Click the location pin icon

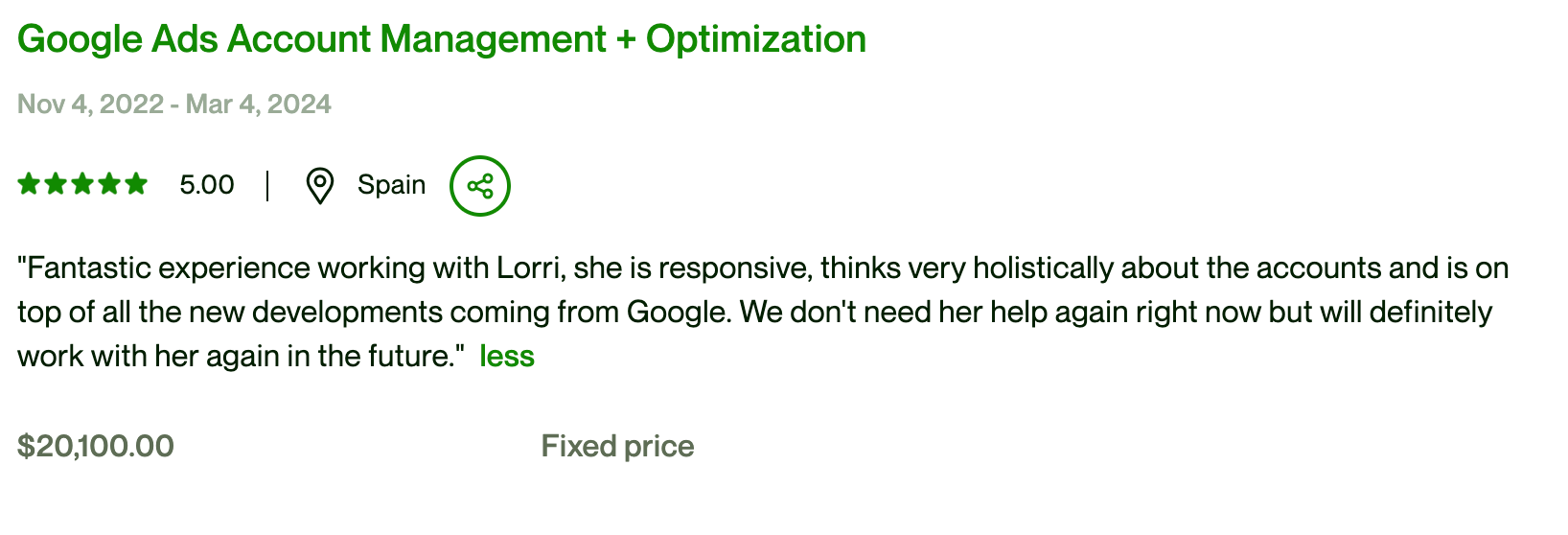click(319, 185)
